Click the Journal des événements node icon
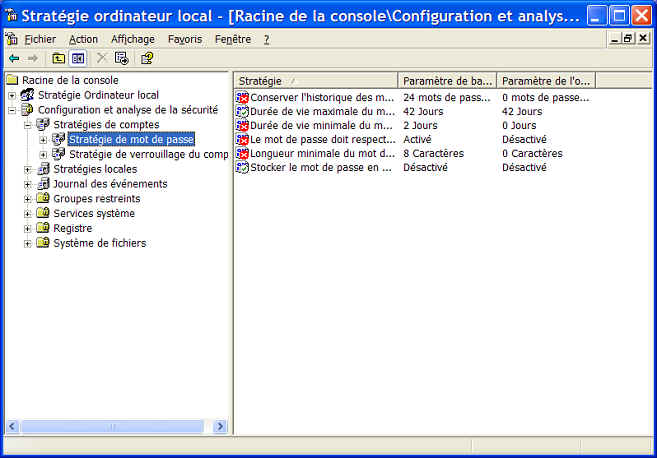Screen dimensions: 657x458 point(43,184)
